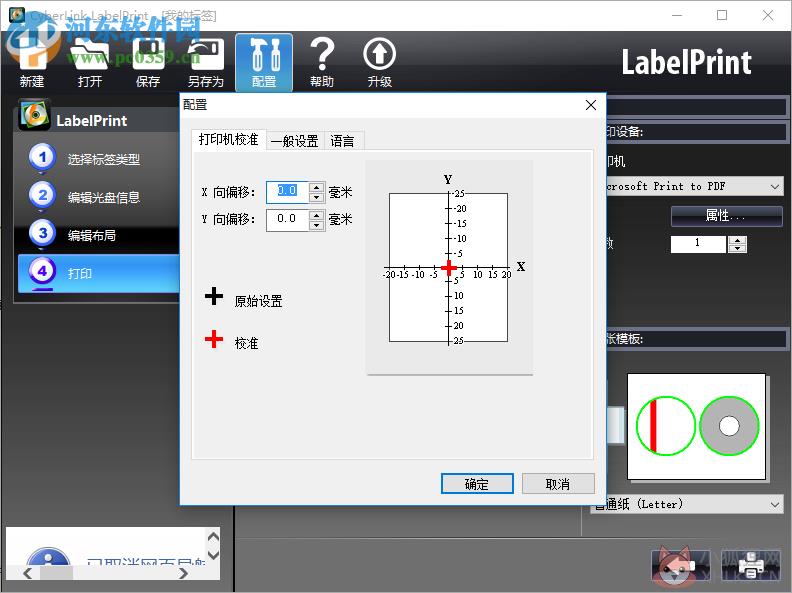Increase the print copies count with the stepper
The image size is (792, 593).
click(x=737, y=240)
